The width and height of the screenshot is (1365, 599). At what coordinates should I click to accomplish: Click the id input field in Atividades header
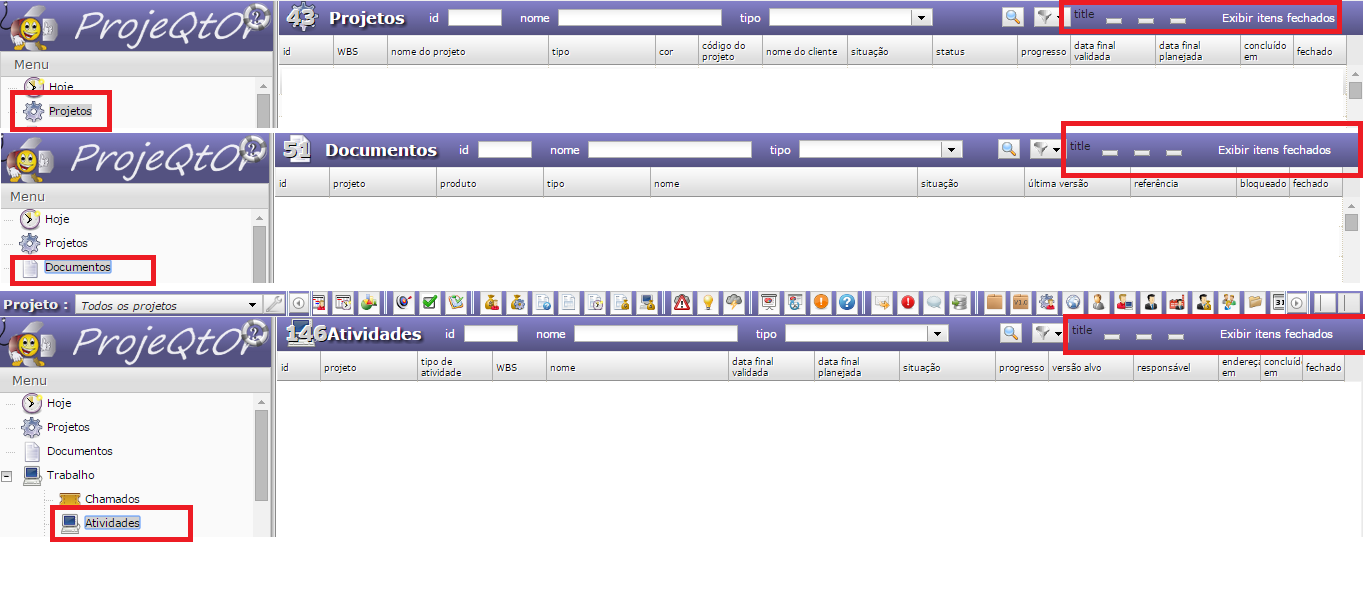point(491,334)
